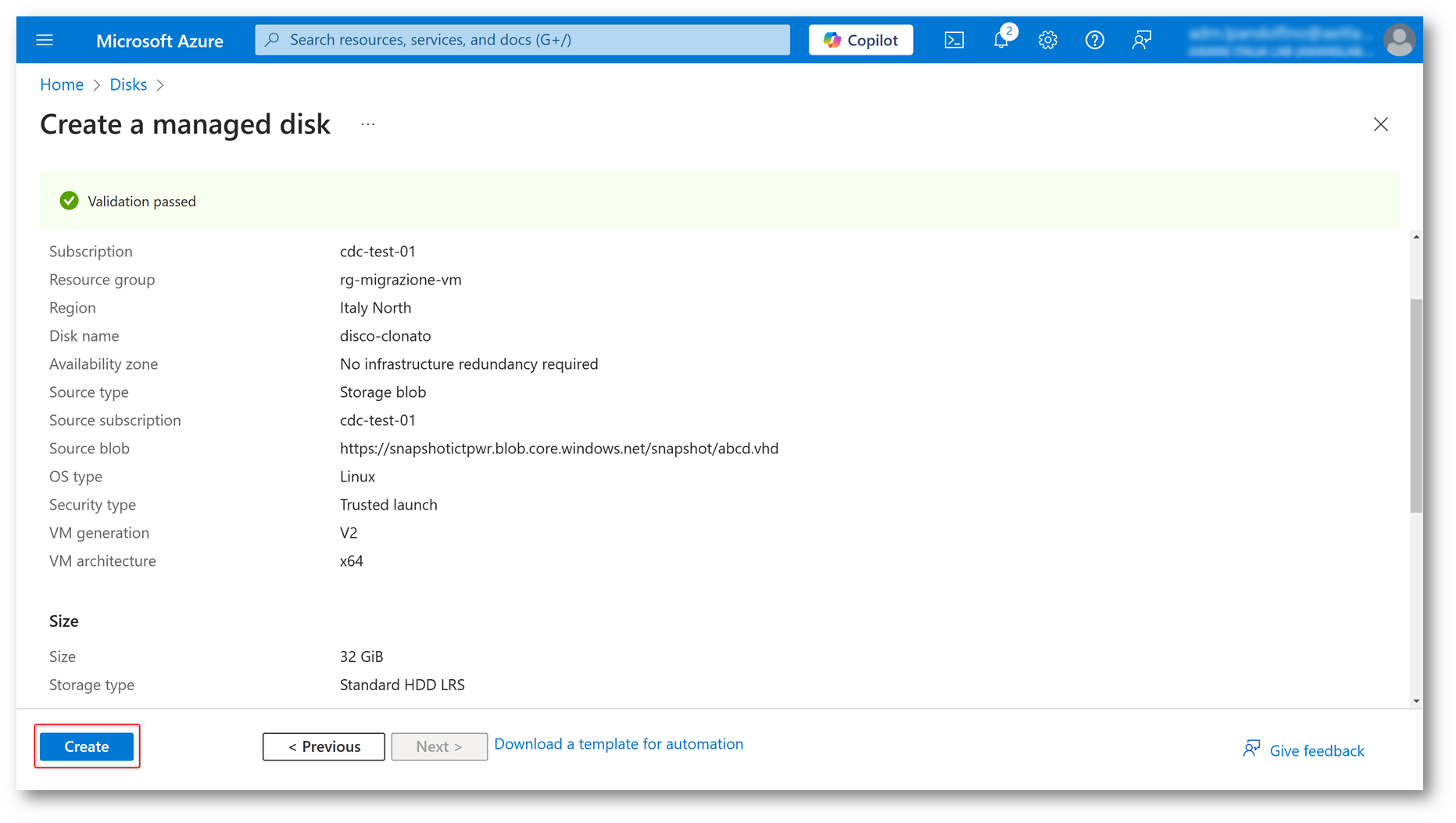
Task: Go back with the Previous button
Action: (x=324, y=746)
